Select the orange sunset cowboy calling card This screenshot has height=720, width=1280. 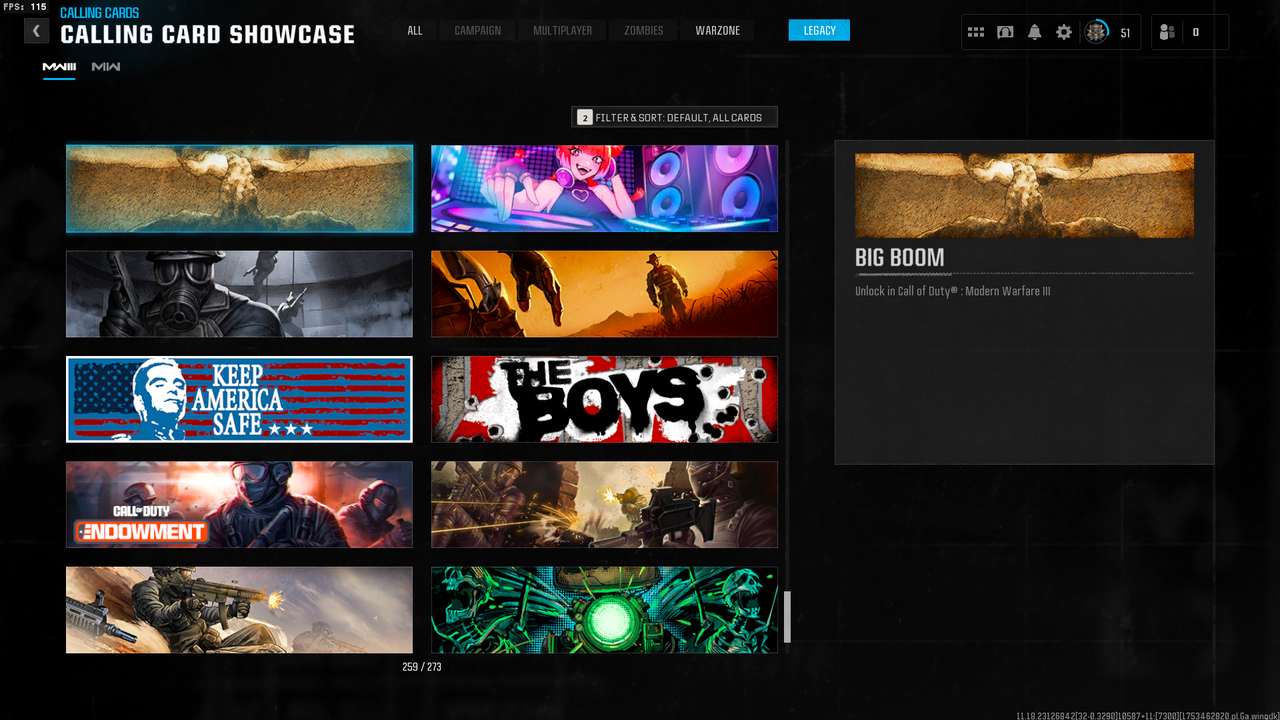pos(604,294)
